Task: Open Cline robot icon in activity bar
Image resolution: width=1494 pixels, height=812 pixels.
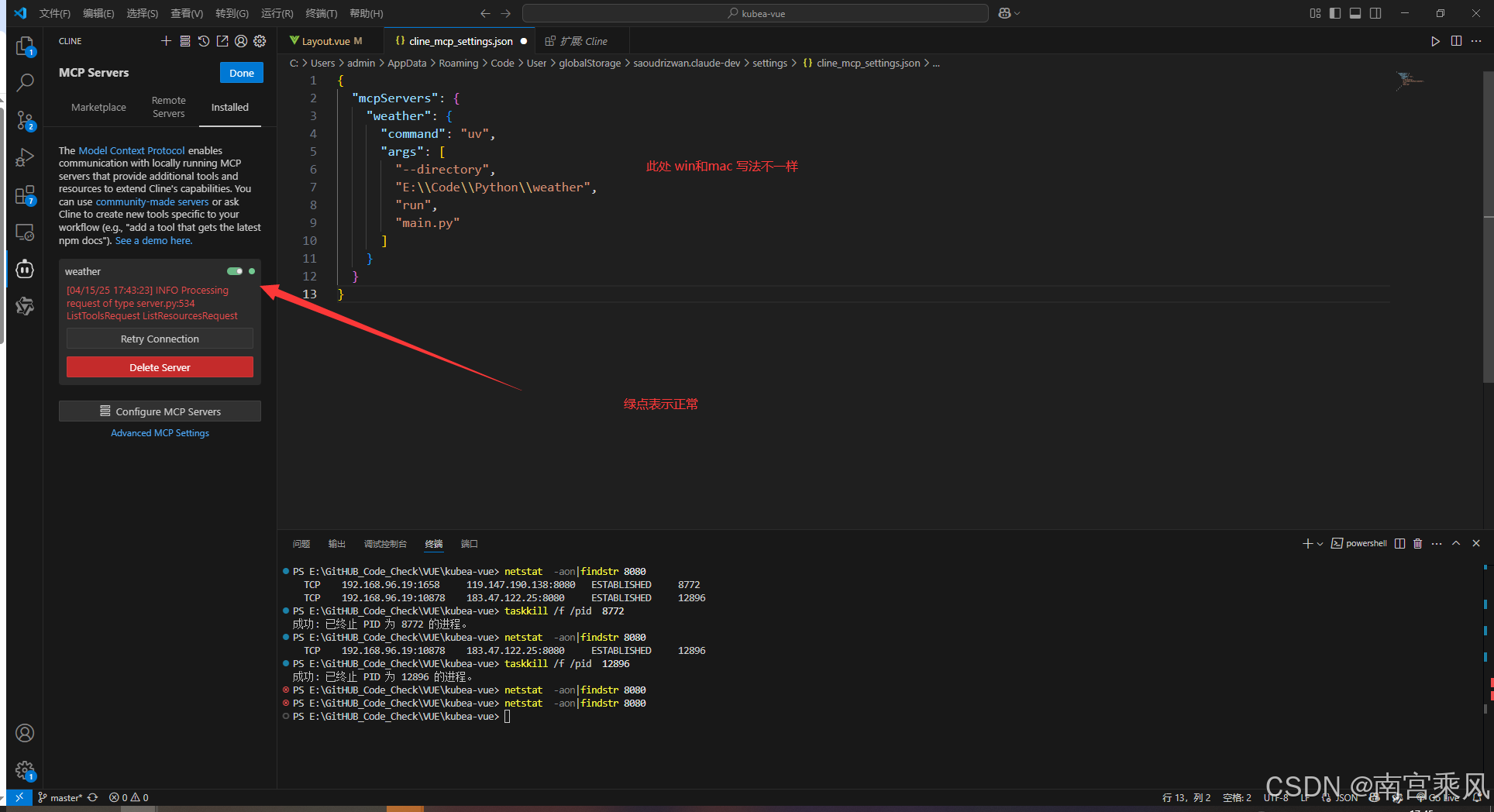Action: click(25, 270)
